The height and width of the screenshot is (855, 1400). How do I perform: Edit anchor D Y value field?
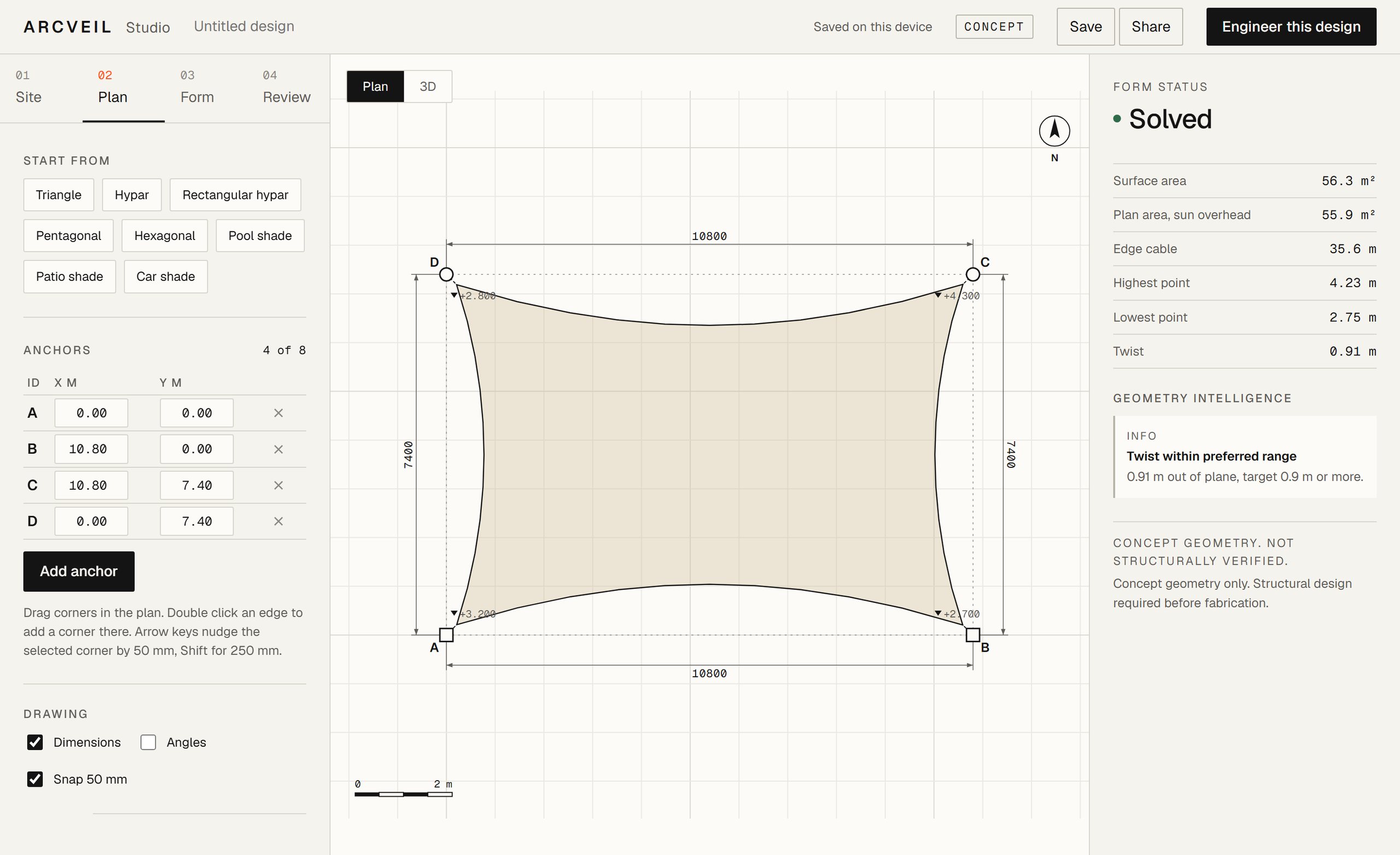pos(196,522)
